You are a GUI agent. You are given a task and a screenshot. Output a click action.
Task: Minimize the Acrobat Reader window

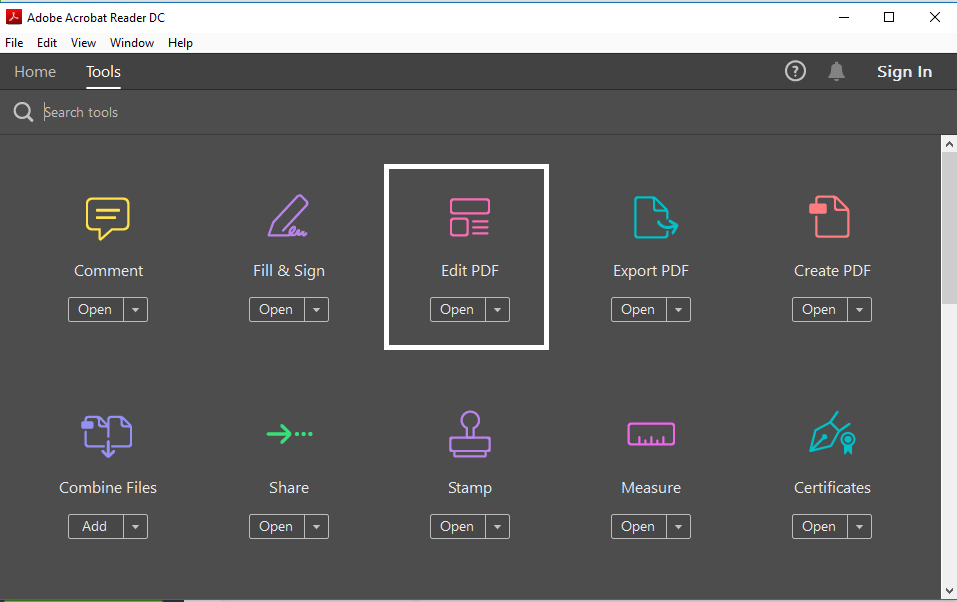point(844,17)
